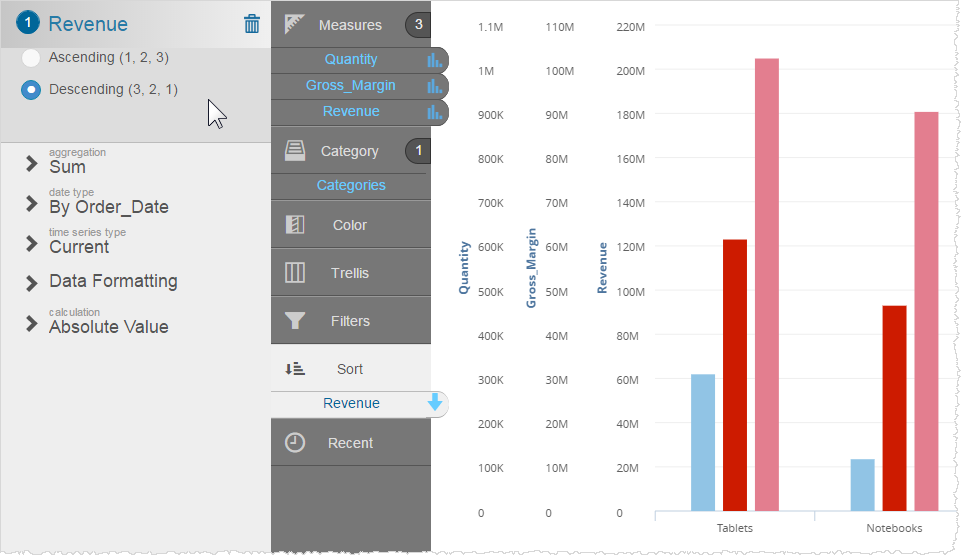This screenshot has width=961, height=555.
Task: Click the Categories item under Category
Action: pyautogui.click(x=351, y=185)
